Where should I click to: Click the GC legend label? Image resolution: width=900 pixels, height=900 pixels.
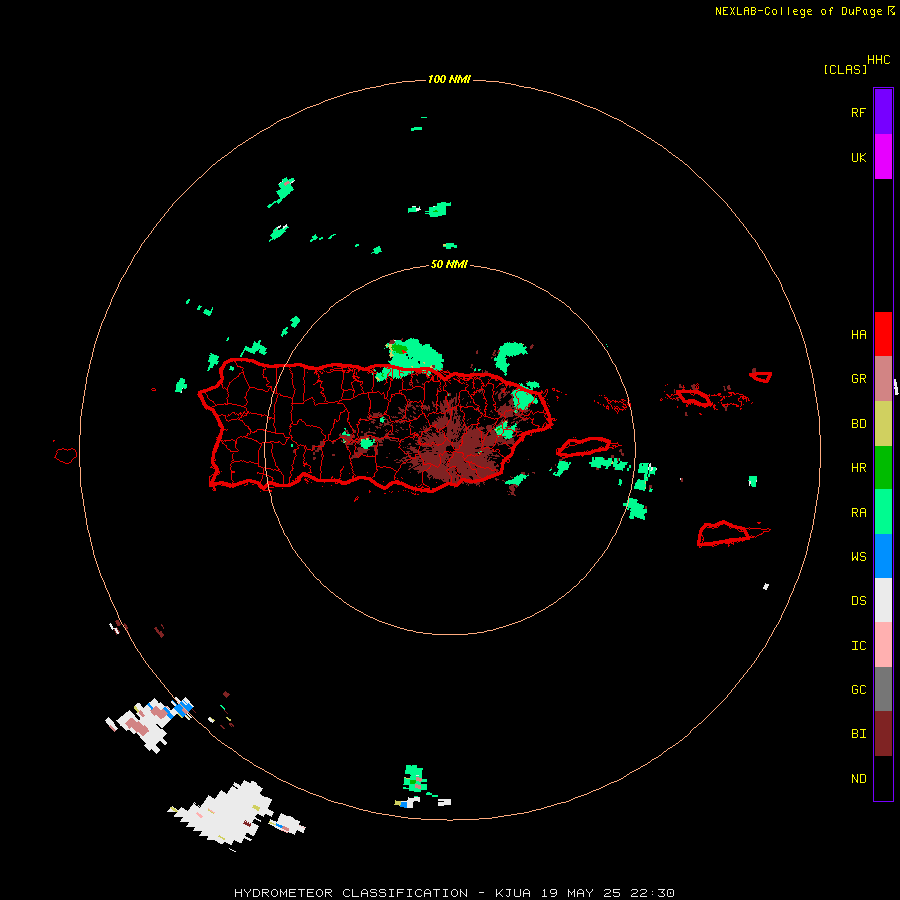tap(858, 689)
